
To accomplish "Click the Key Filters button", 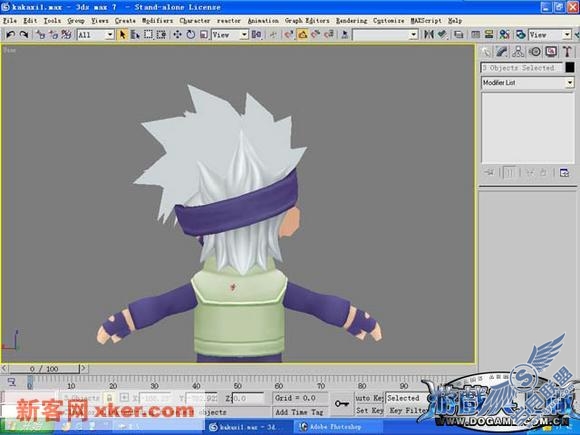I will (407, 411).
